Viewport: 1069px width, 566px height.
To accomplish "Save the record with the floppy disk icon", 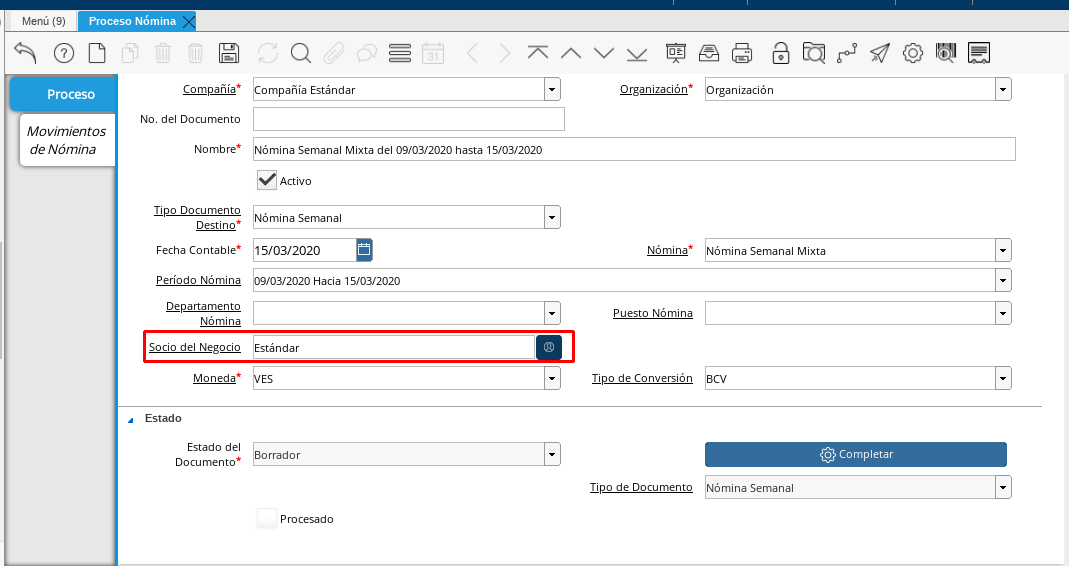I will [x=228, y=53].
